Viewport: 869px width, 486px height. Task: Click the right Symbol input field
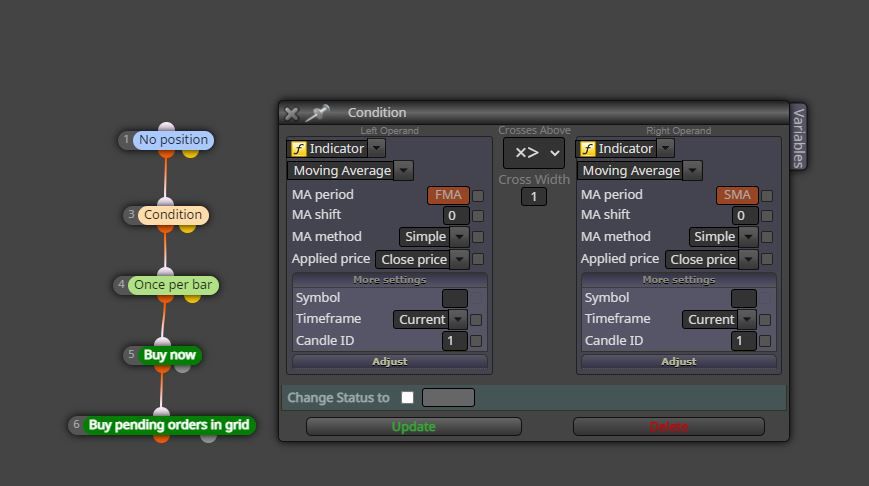point(744,298)
